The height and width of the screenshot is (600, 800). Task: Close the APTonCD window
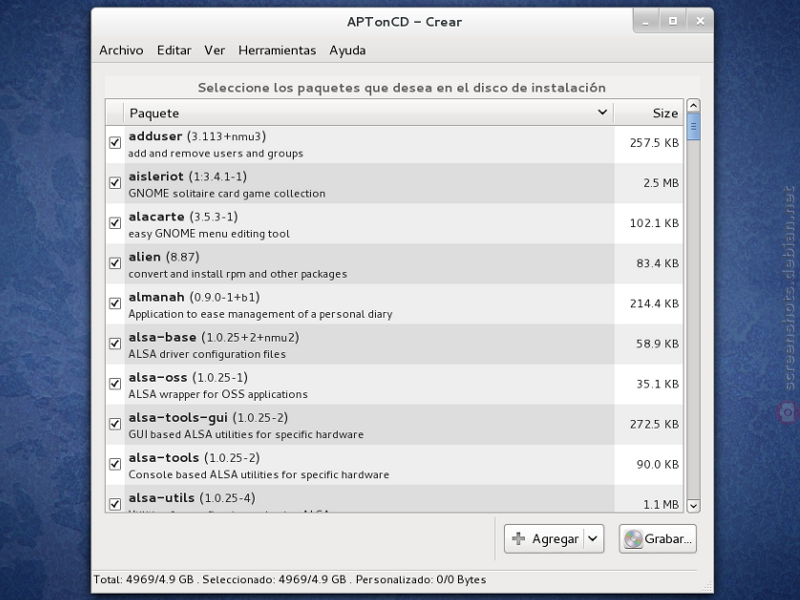[700, 21]
